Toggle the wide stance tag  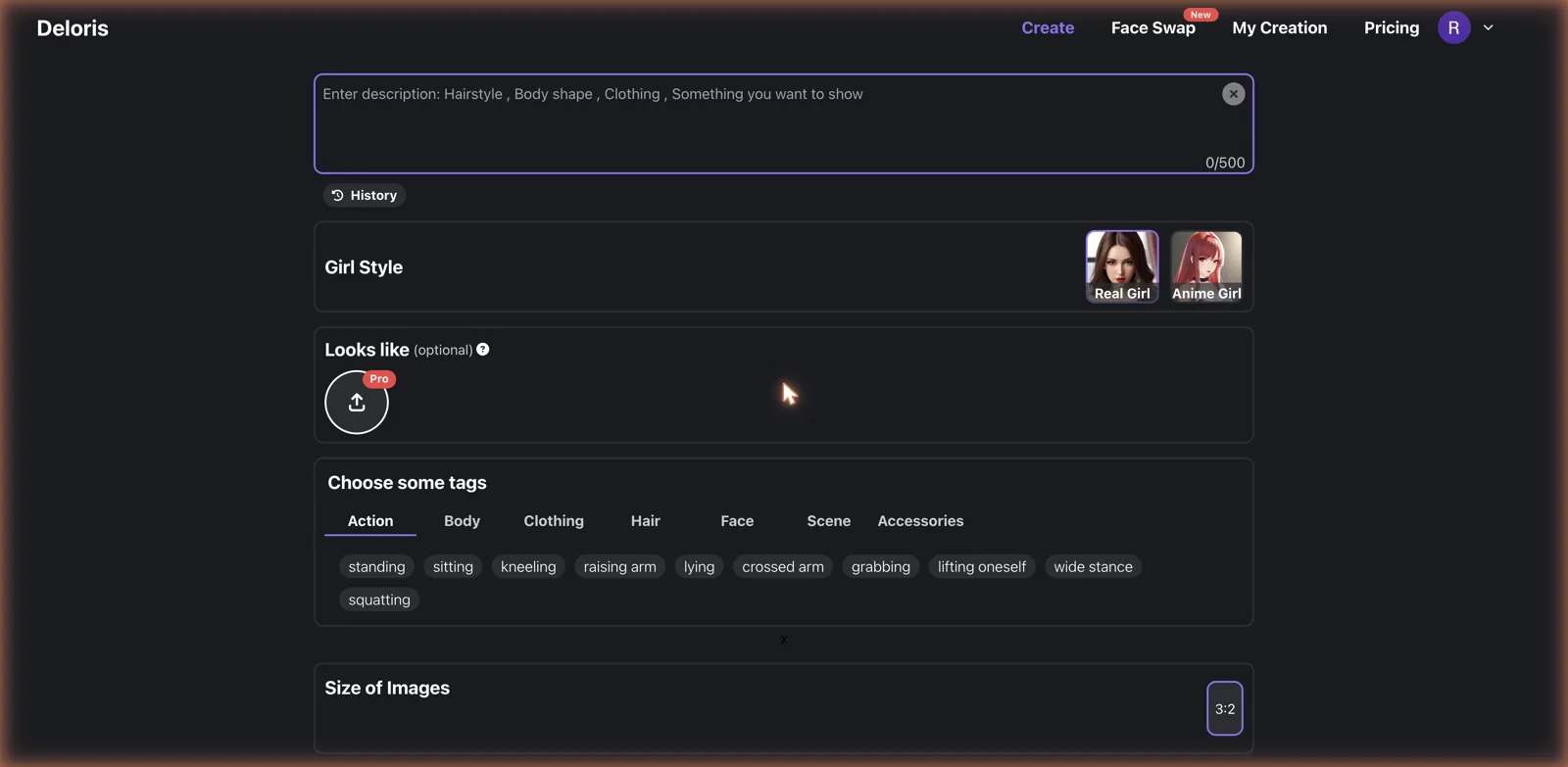[1093, 567]
